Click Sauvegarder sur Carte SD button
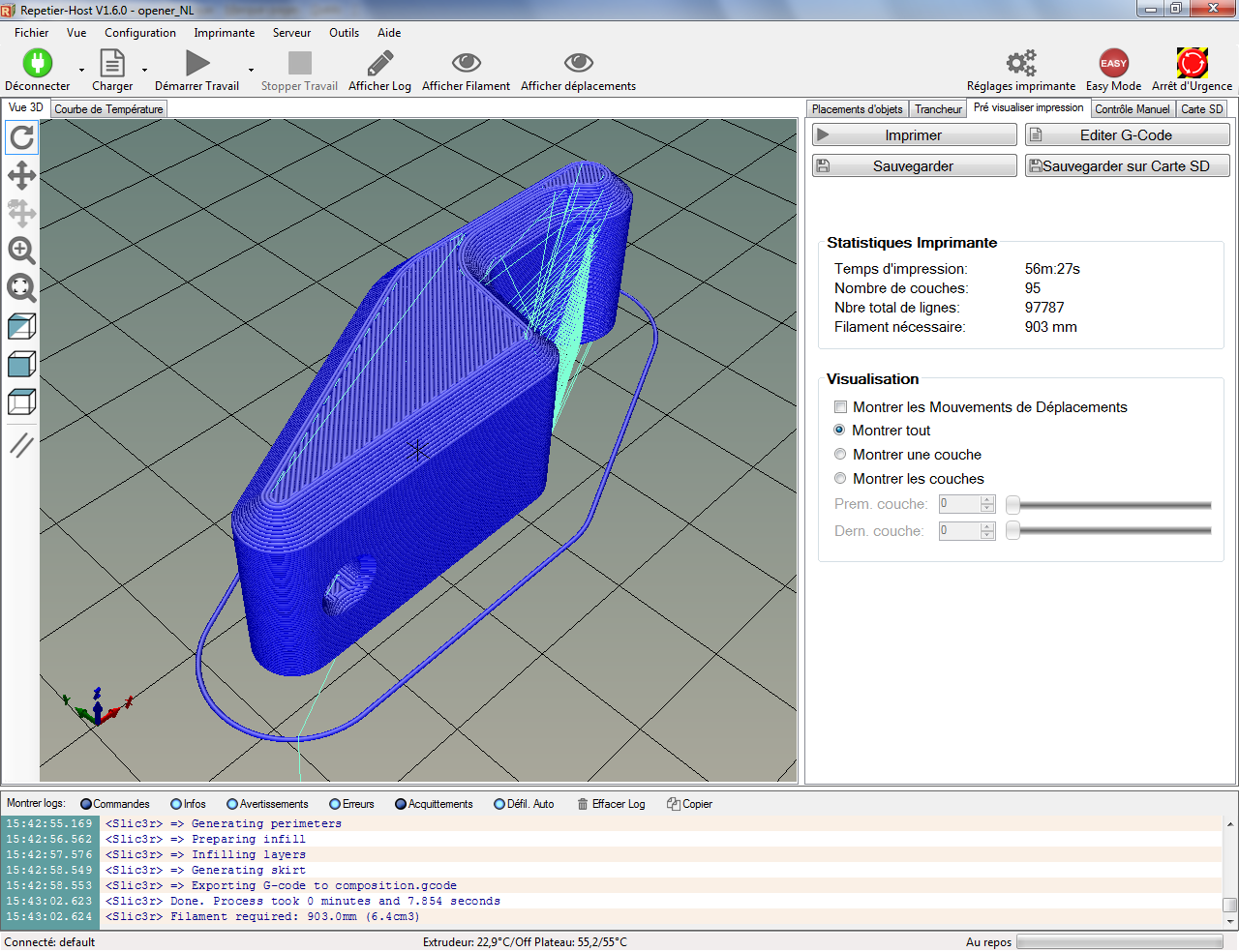1239x952 pixels. tap(1127, 166)
